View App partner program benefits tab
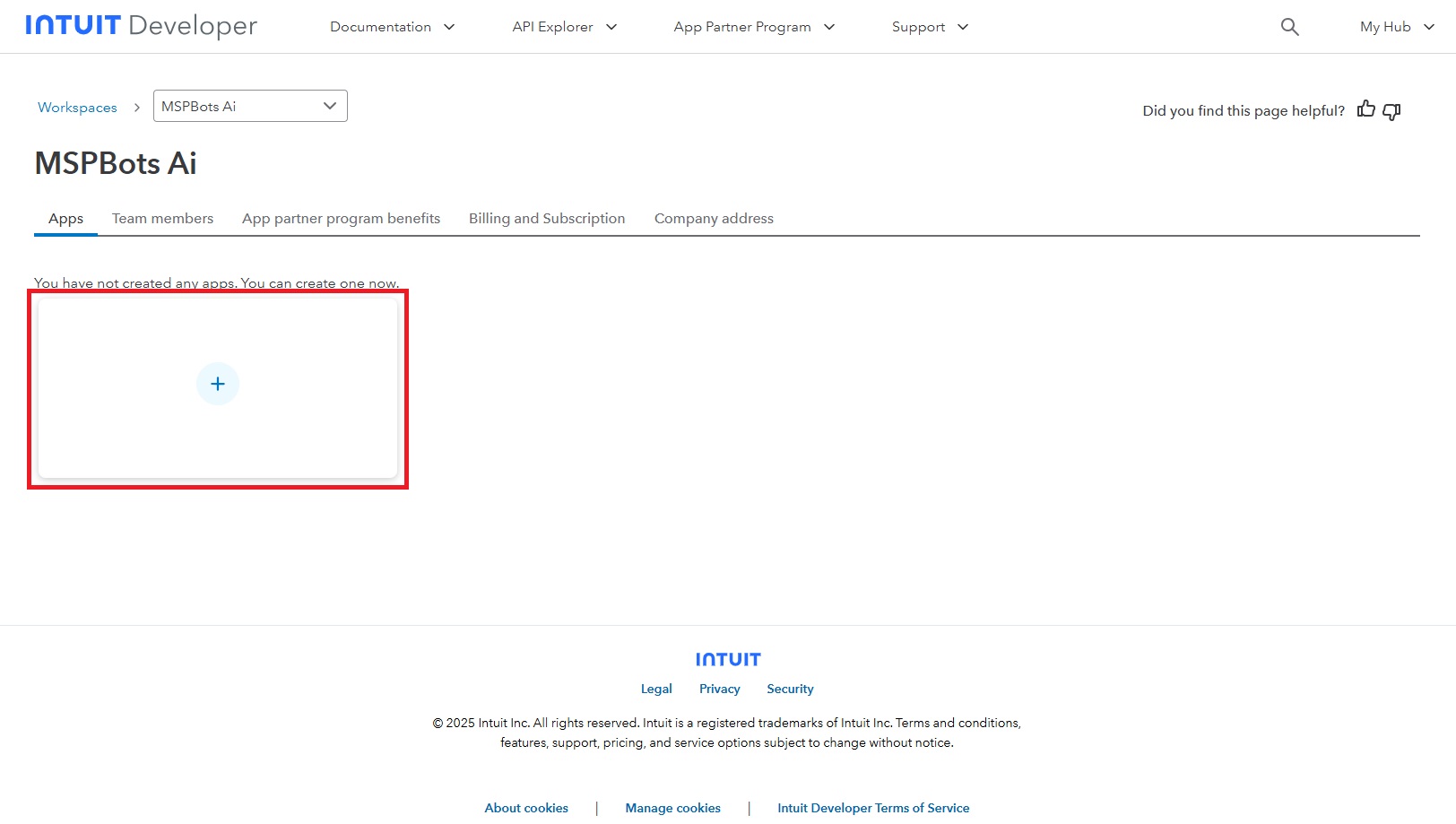 tap(341, 219)
